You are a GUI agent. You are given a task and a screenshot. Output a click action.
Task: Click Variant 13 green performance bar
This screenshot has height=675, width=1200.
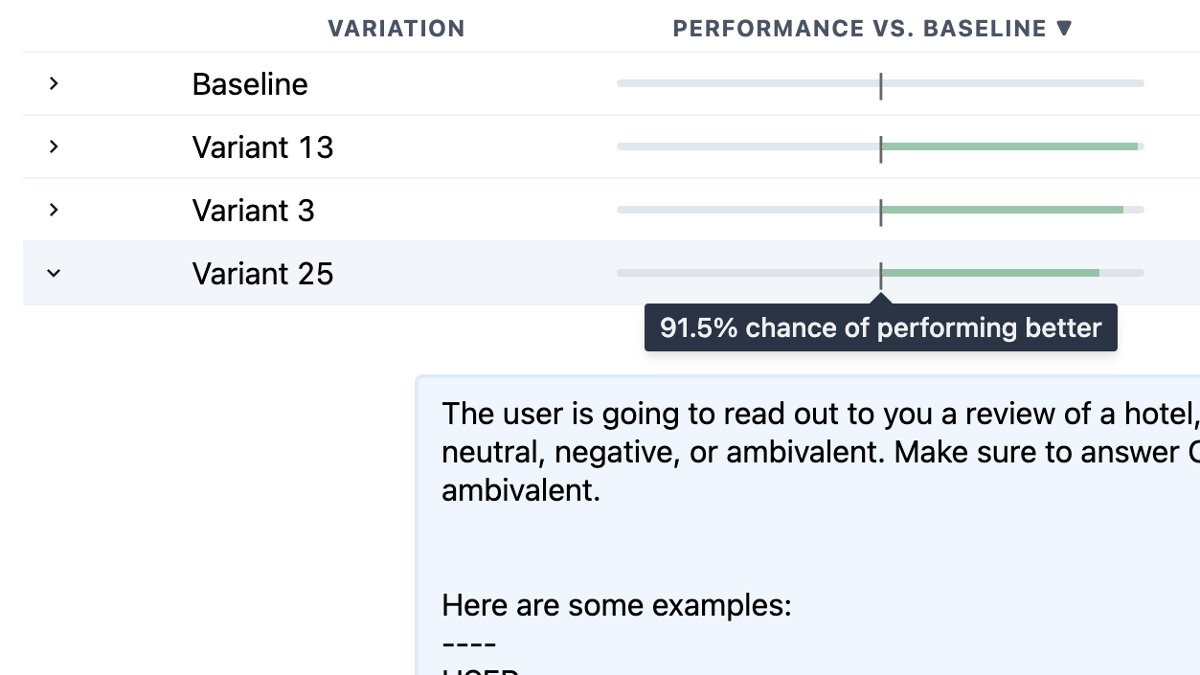point(1009,146)
